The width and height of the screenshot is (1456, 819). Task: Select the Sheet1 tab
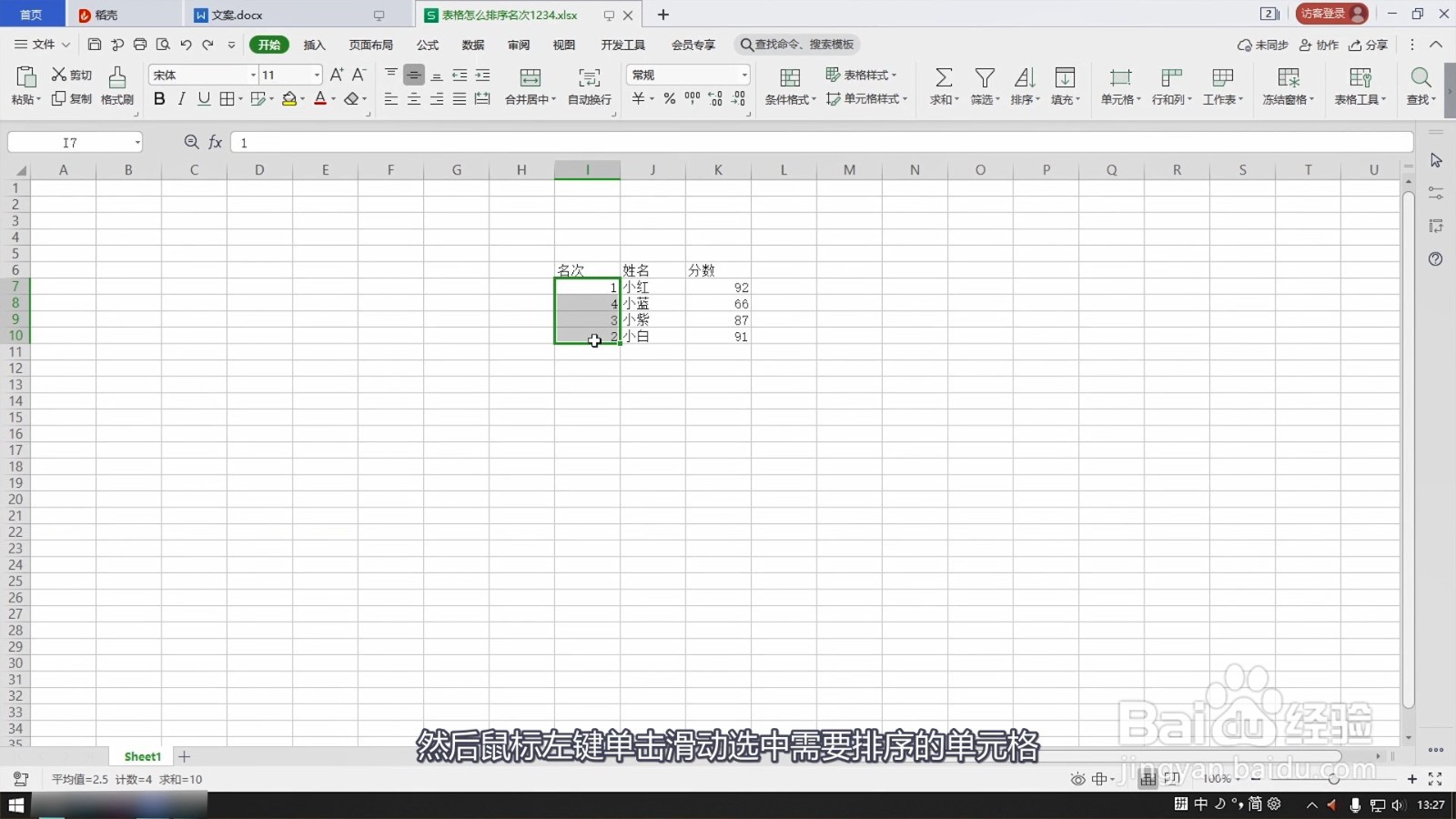(142, 756)
